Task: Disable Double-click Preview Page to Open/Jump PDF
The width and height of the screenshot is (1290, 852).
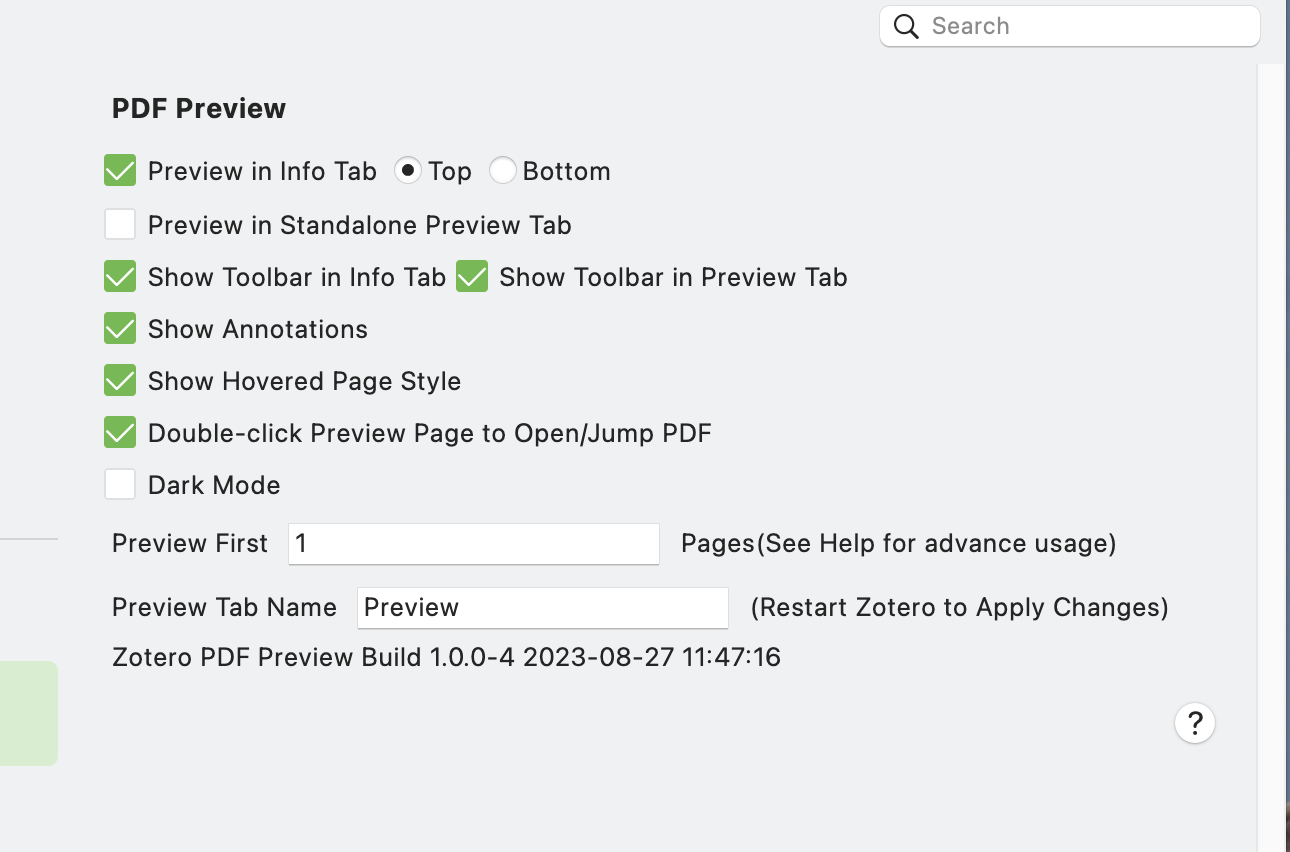Action: point(119,432)
